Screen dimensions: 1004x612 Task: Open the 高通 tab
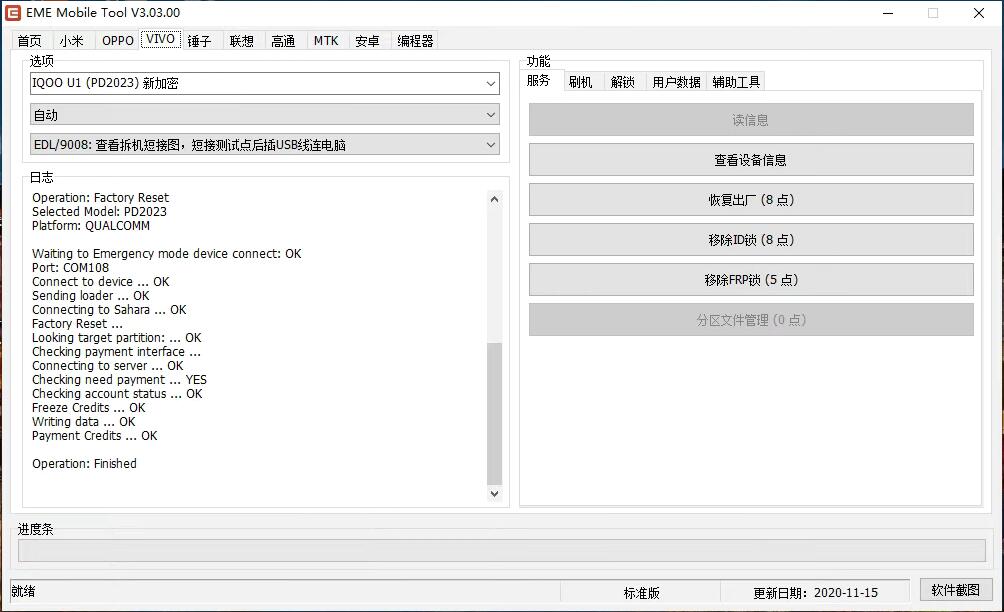[283, 41]
